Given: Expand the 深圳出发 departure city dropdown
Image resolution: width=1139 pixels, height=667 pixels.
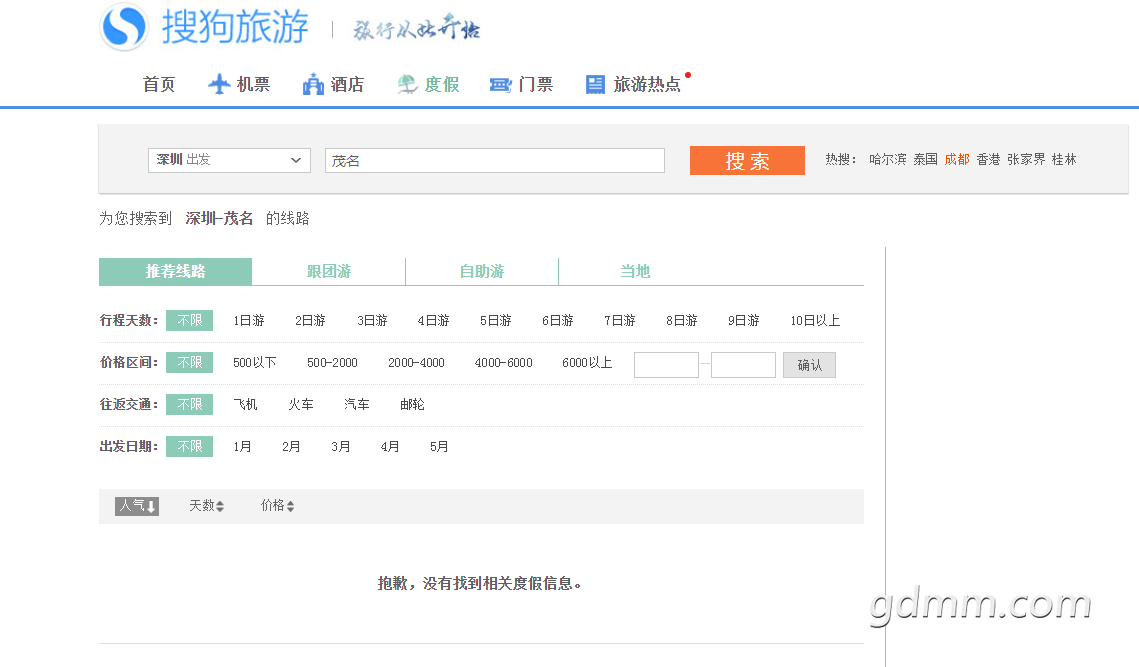Looking at the screenshot, I should point(230,160).
